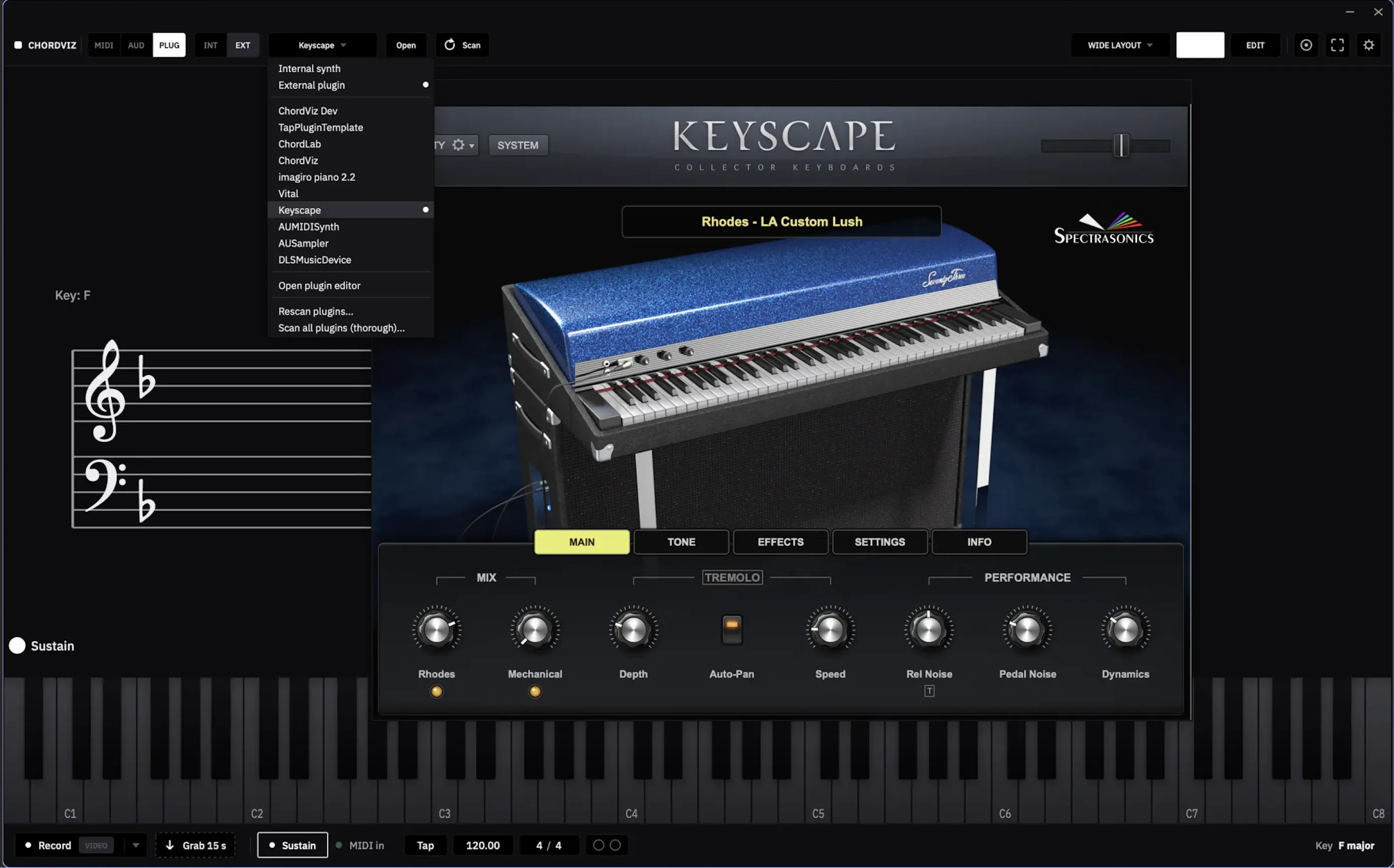Click the Tremolo Depth knob
1394x868 pixels.
click(633, 630)
